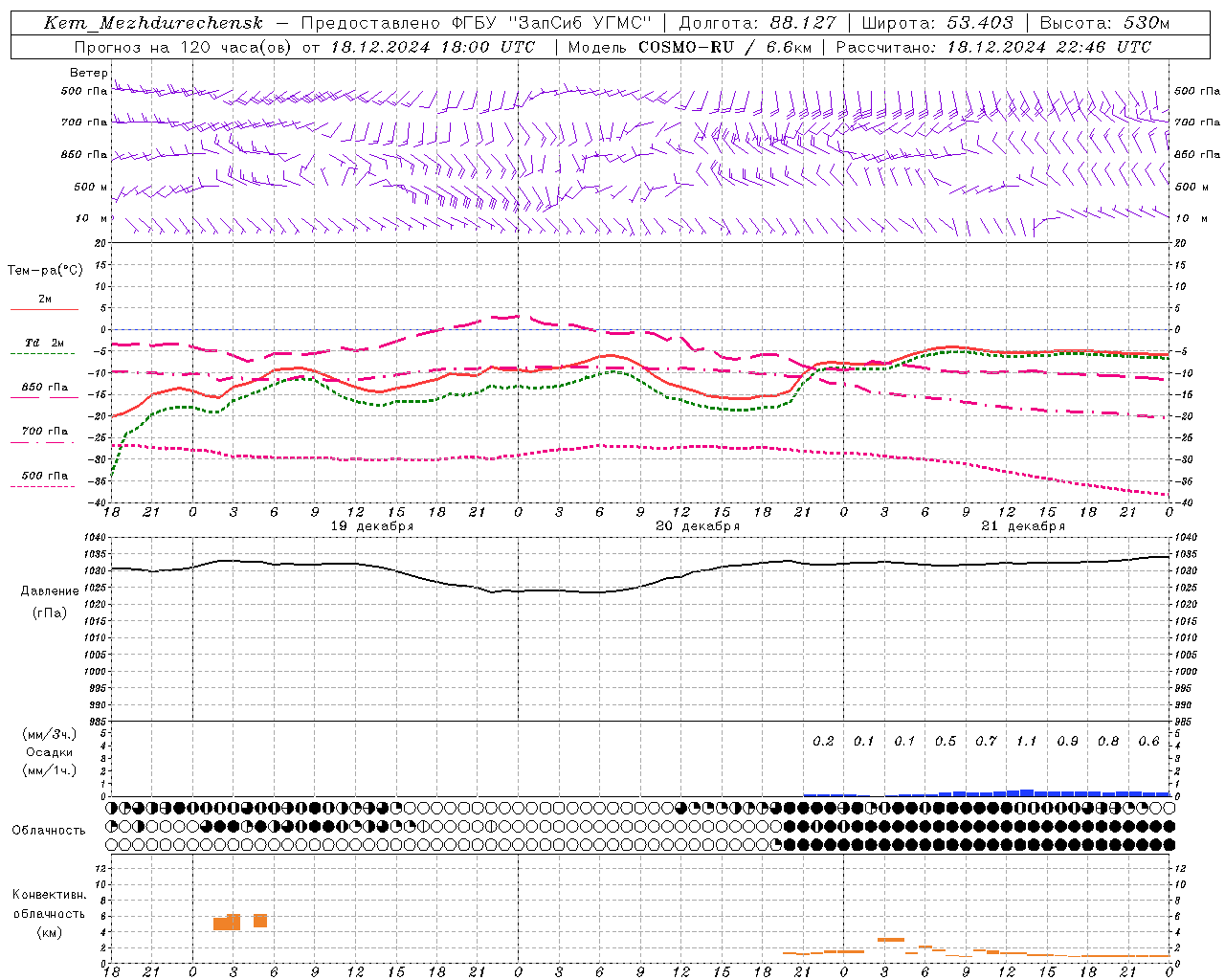Click the station name Kem_Mezhdurechensk in header
This screenshot has width=1225, height=980.
153,24
